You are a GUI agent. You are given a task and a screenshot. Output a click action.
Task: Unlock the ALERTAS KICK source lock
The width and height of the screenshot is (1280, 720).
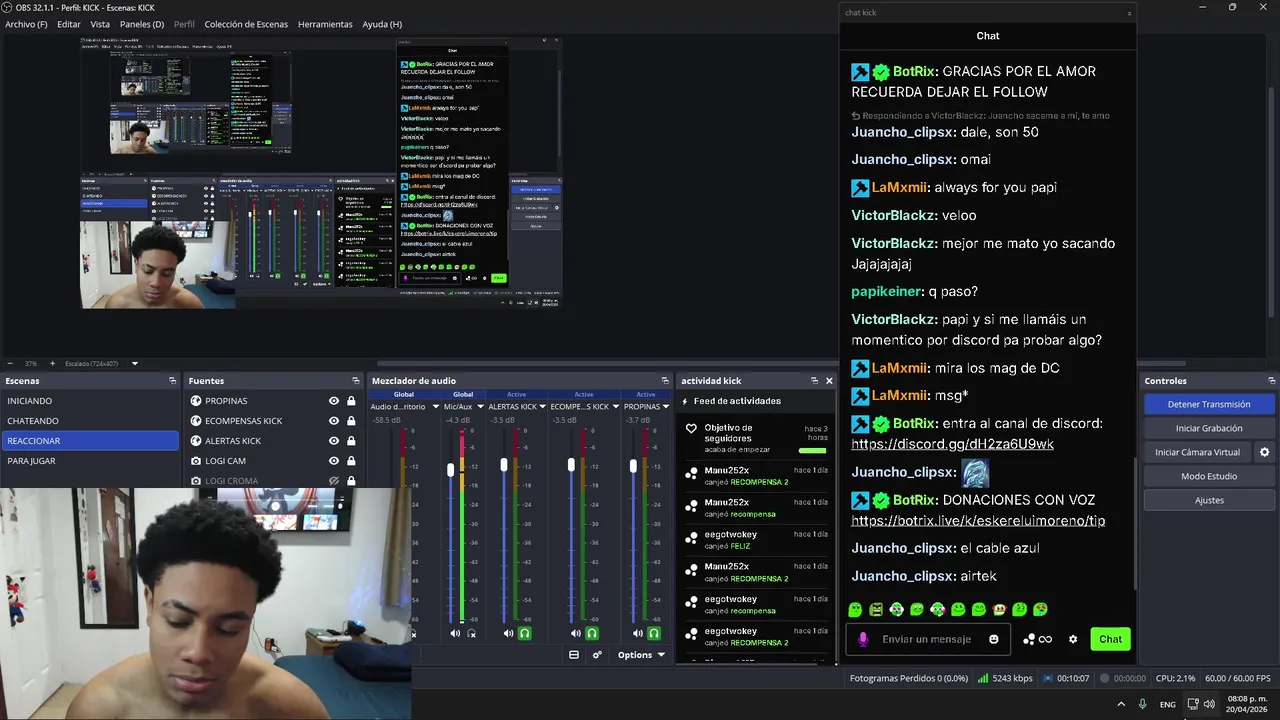pyautogui.click(x=351, y=441)
